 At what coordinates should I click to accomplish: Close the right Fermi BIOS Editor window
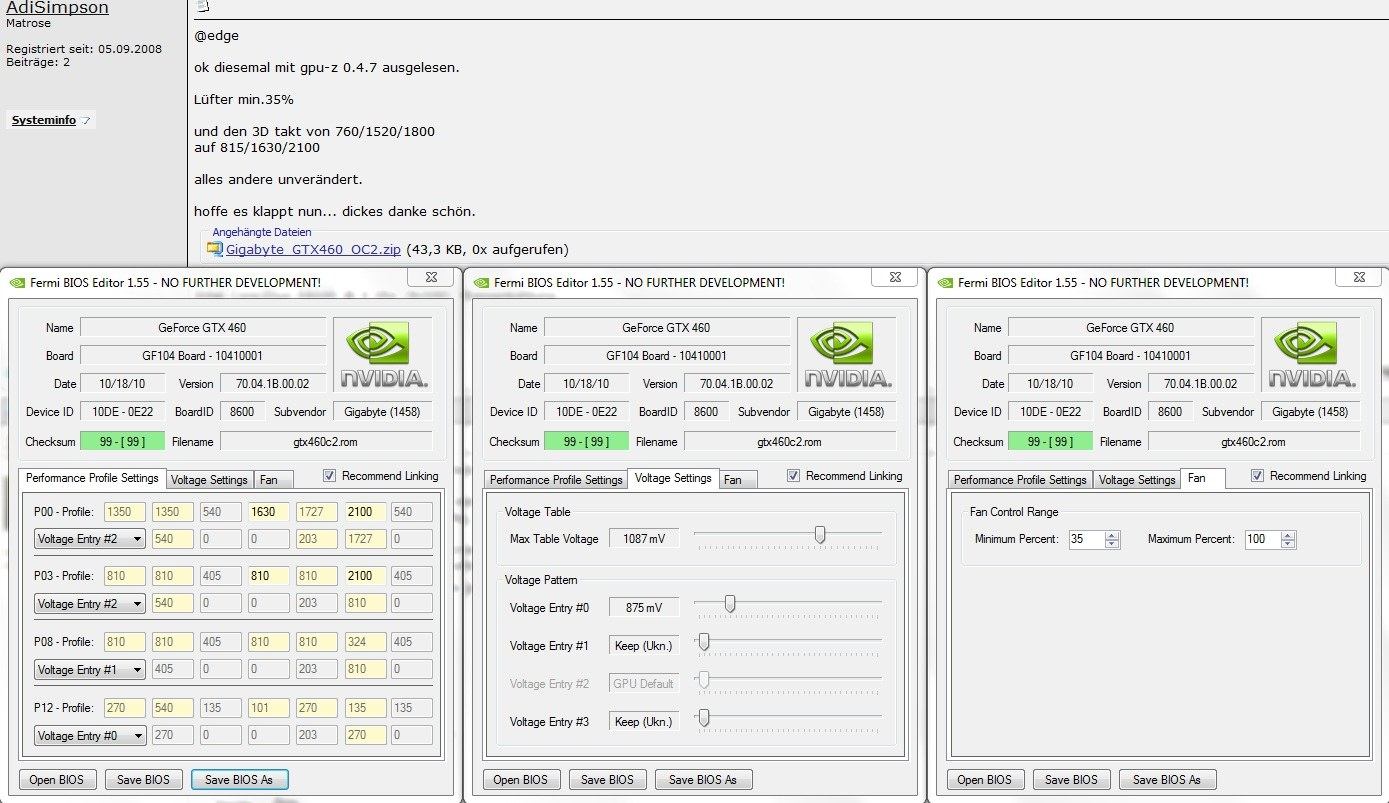coord(1359,277)
